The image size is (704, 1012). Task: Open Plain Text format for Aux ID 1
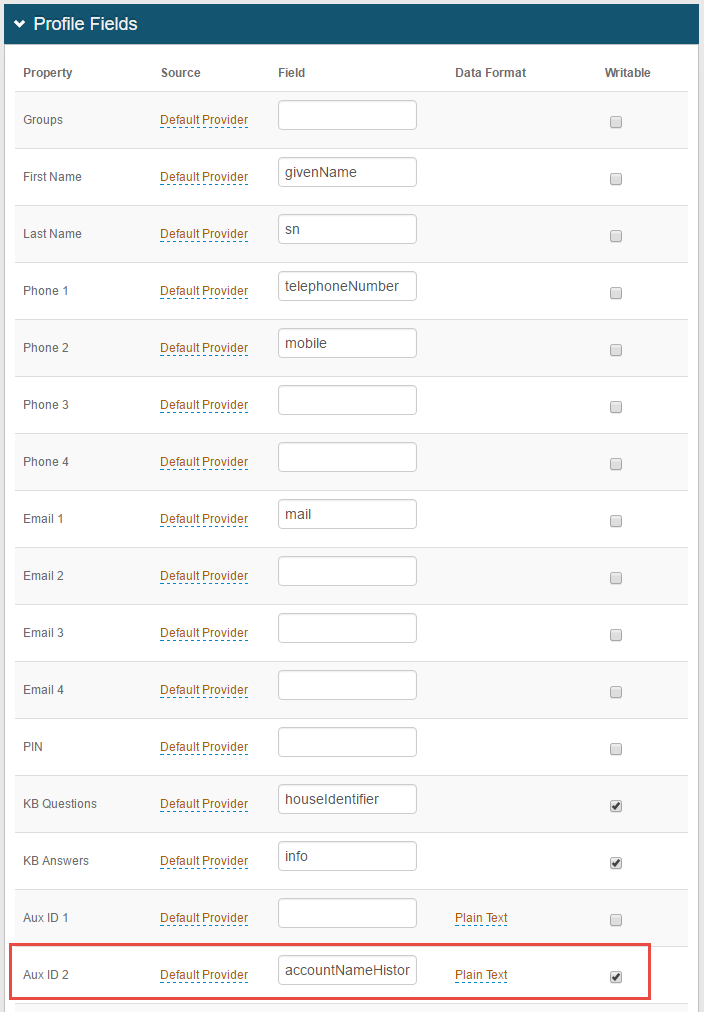(481, 918)
